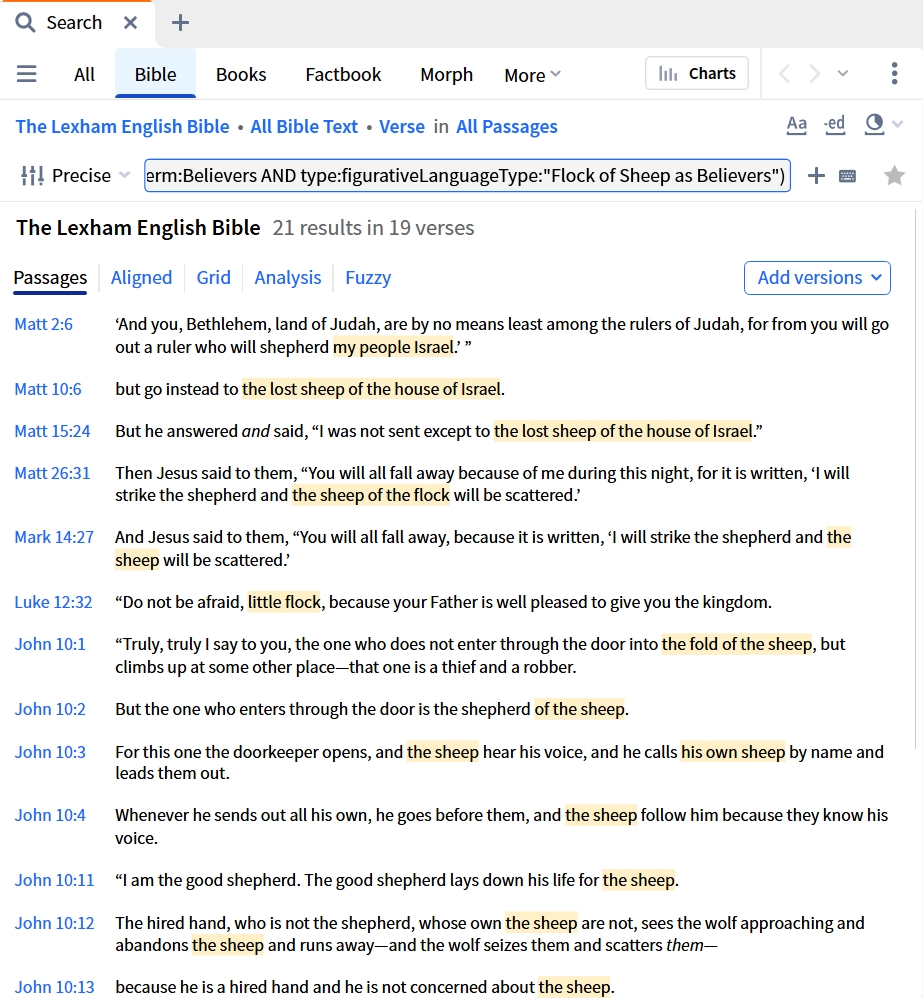This screenshot has width=923, height=998.
Task: Click highlighted "the sheep of the flock"
Action: pyautogui.click(x=370, y=495)
